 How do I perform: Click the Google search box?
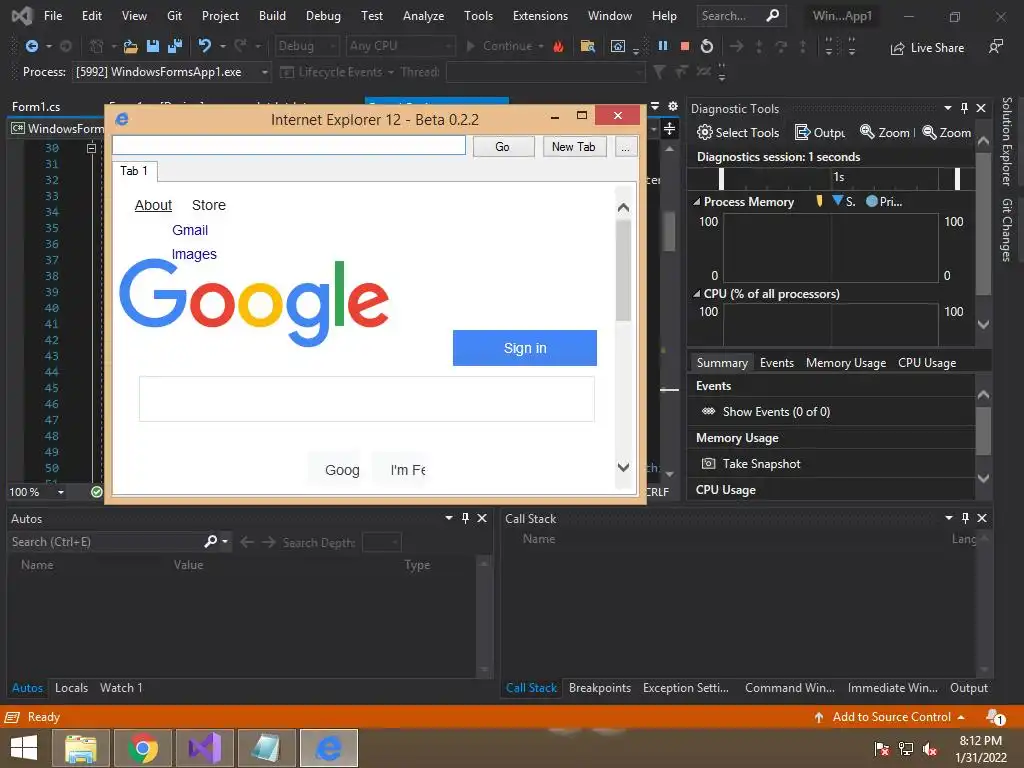366,398
